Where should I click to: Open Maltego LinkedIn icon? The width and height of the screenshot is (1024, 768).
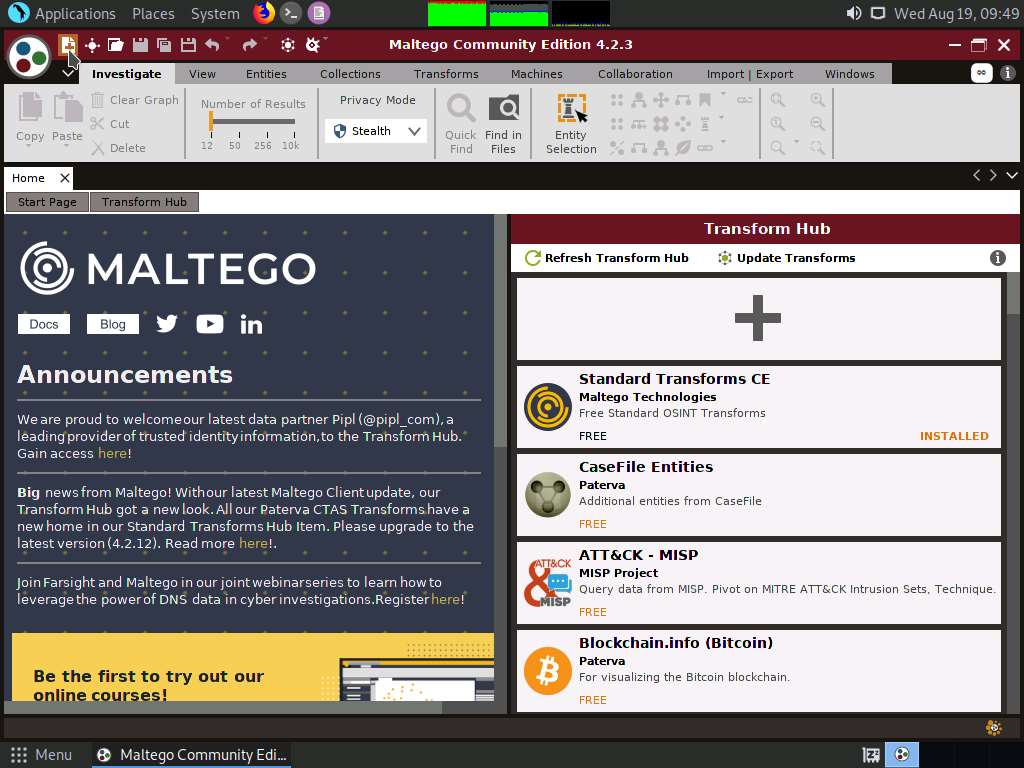pyautogui.click(x=251, y=324)
